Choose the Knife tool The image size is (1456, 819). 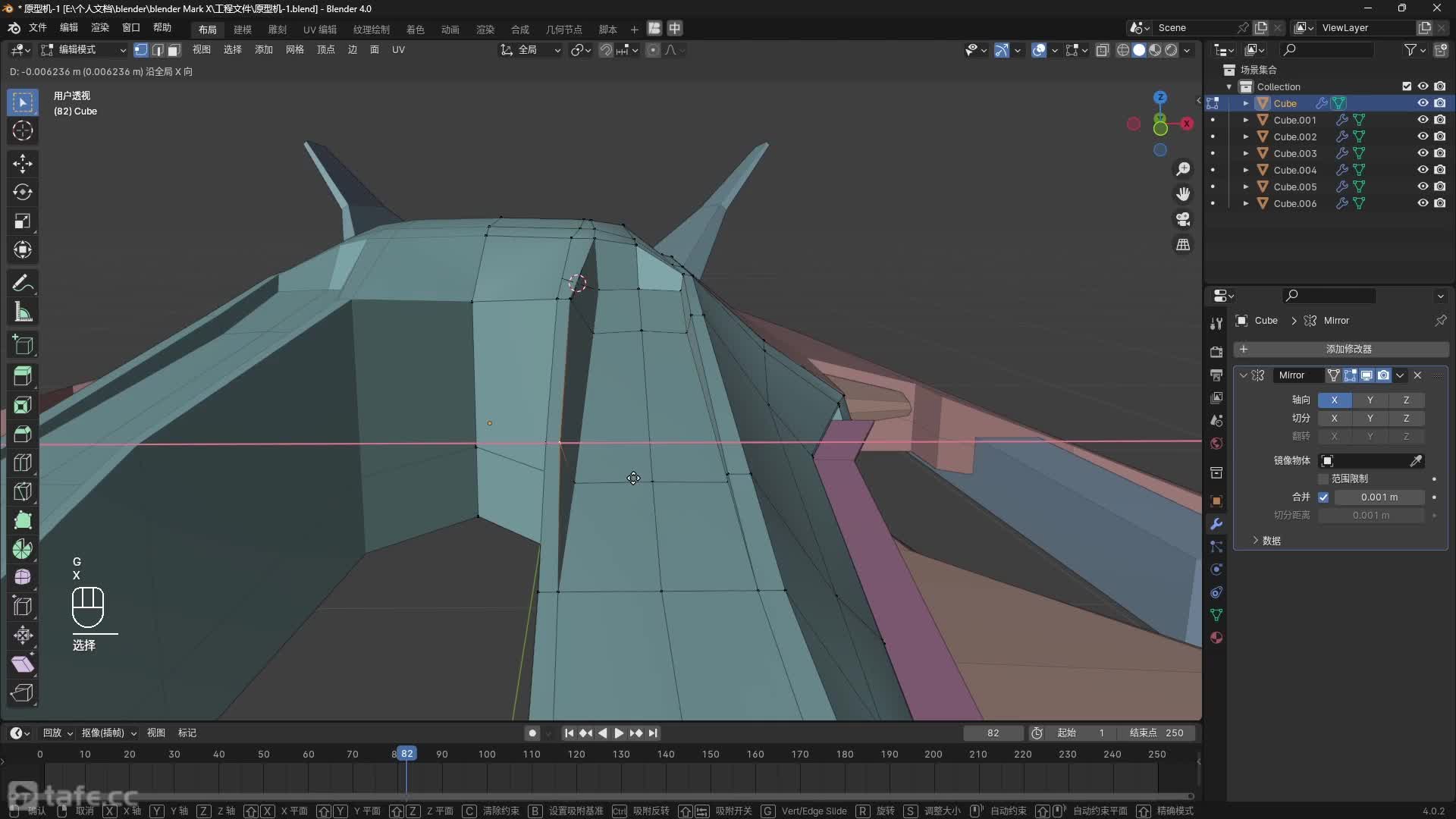(x=23, y=491)
